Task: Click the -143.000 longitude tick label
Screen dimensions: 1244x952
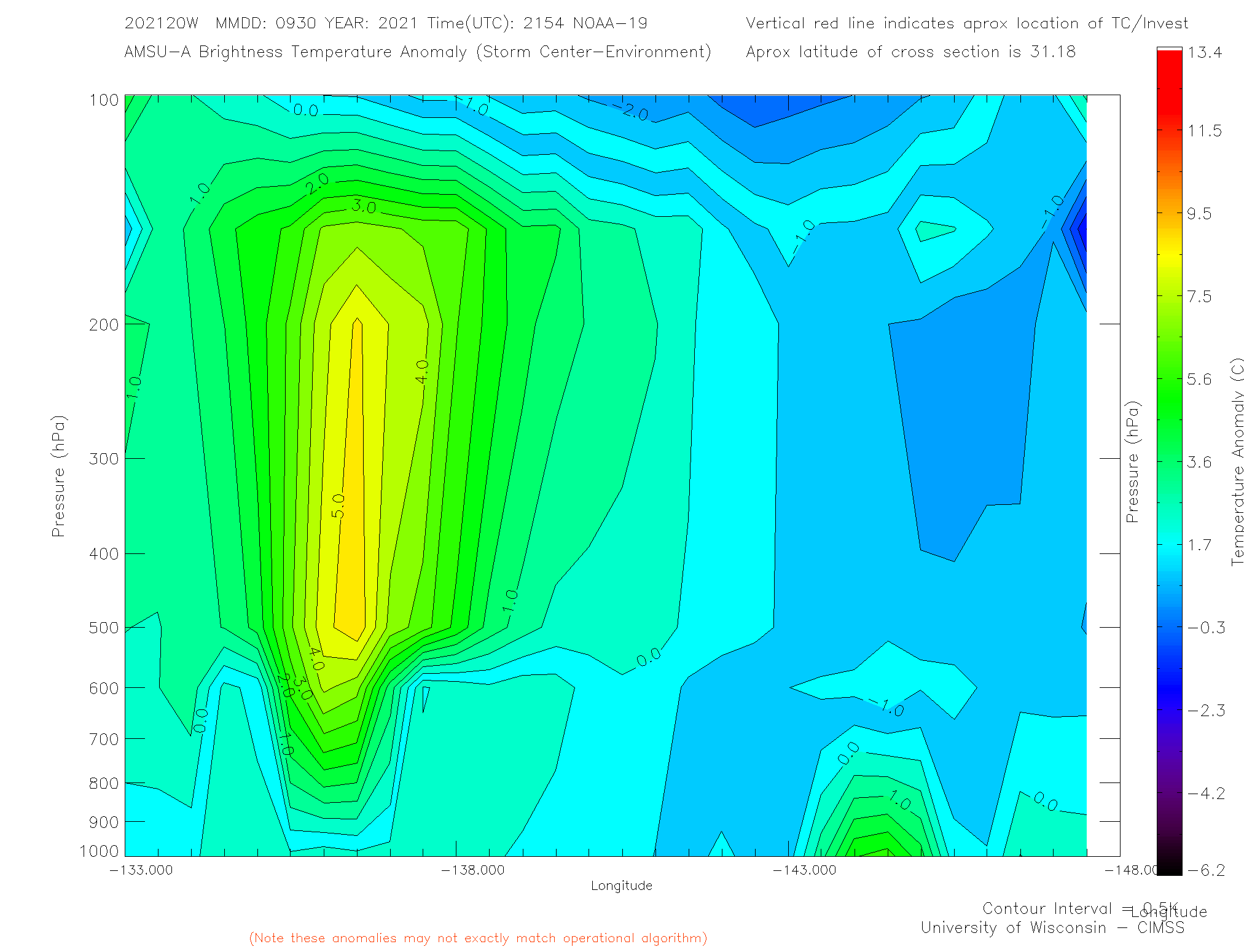Action: tap(805, 870)
